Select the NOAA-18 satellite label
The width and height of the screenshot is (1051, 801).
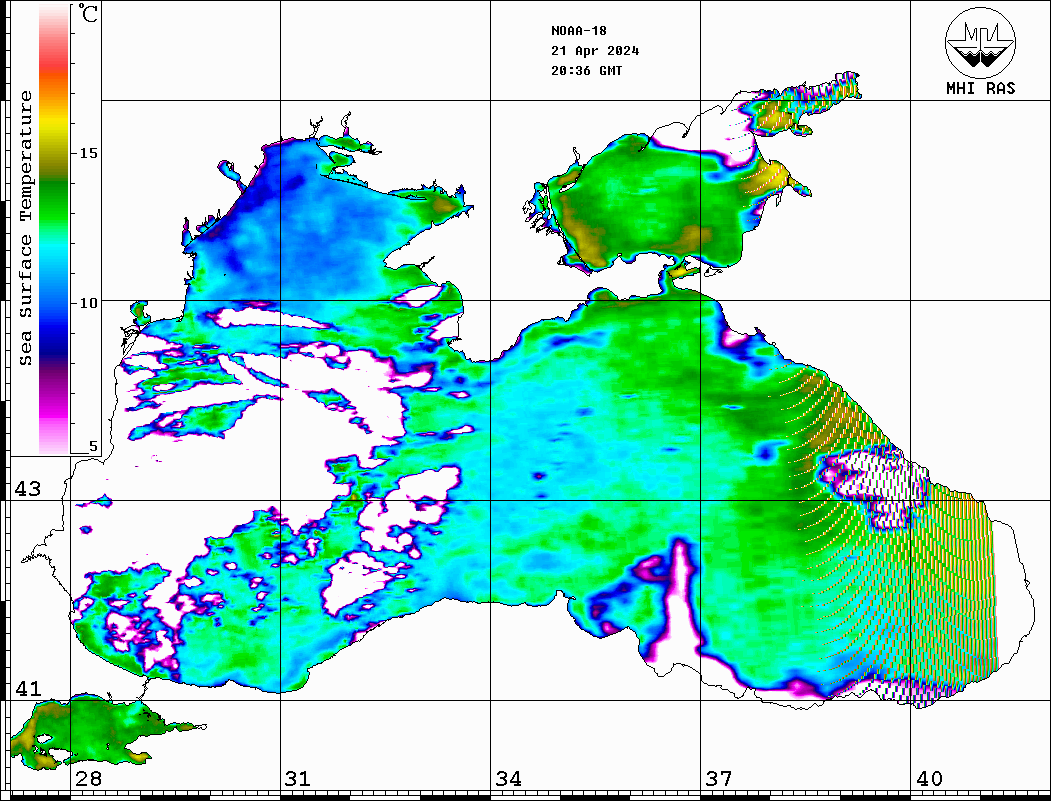[578, 30]
